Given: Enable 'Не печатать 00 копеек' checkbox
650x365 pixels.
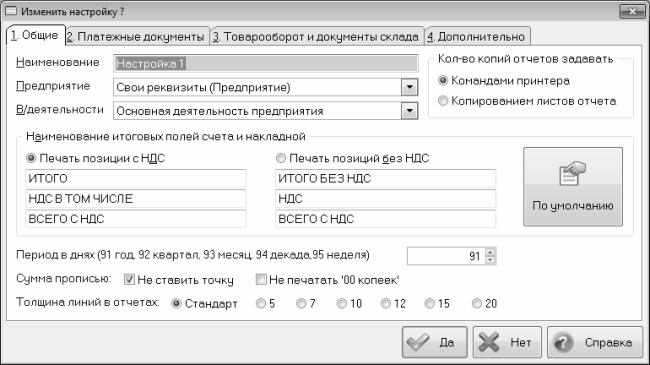Looking at the screenshot, I should click(x=261, y=280).
